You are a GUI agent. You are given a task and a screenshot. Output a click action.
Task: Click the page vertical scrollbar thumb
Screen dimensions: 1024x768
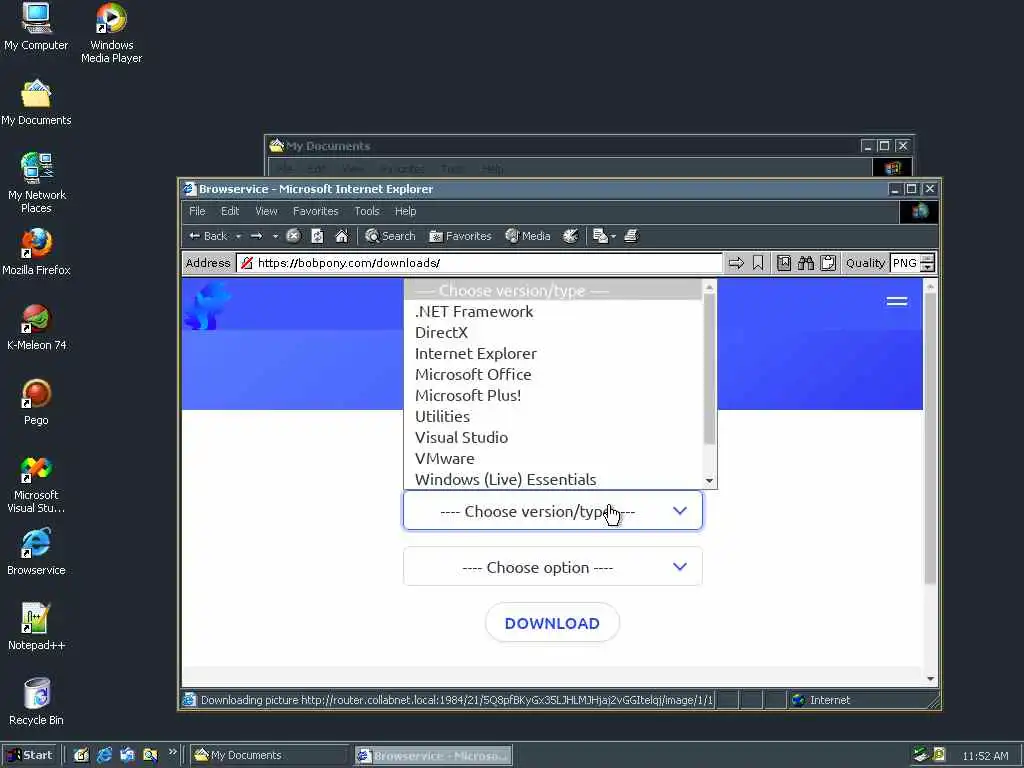click(930, 438)
